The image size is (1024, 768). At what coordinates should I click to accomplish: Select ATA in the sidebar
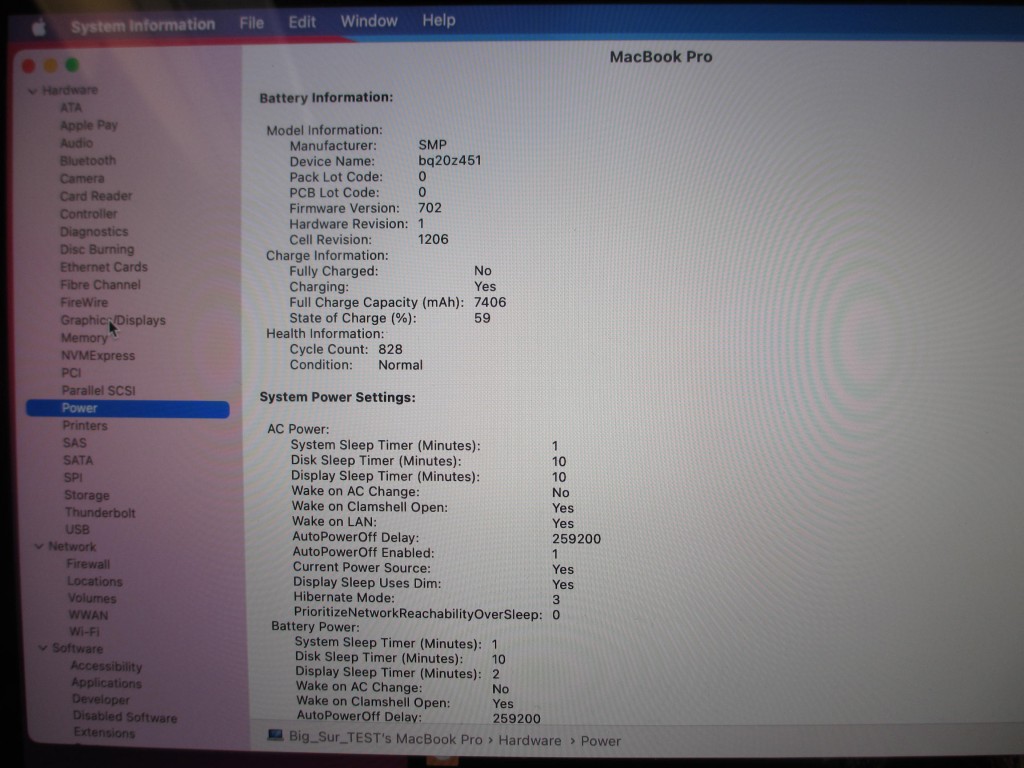(x=71, y=108)
